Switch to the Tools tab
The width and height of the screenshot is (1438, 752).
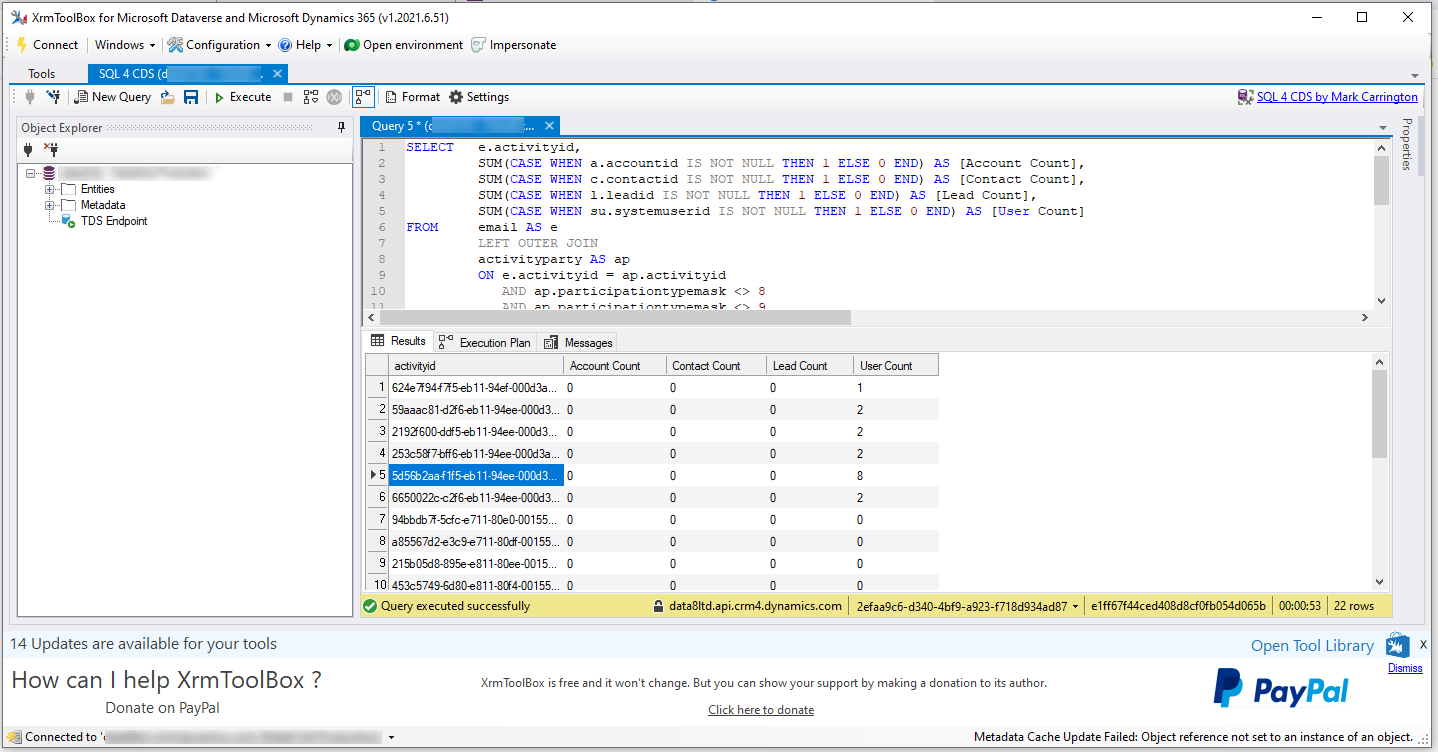tap(42, 74)
